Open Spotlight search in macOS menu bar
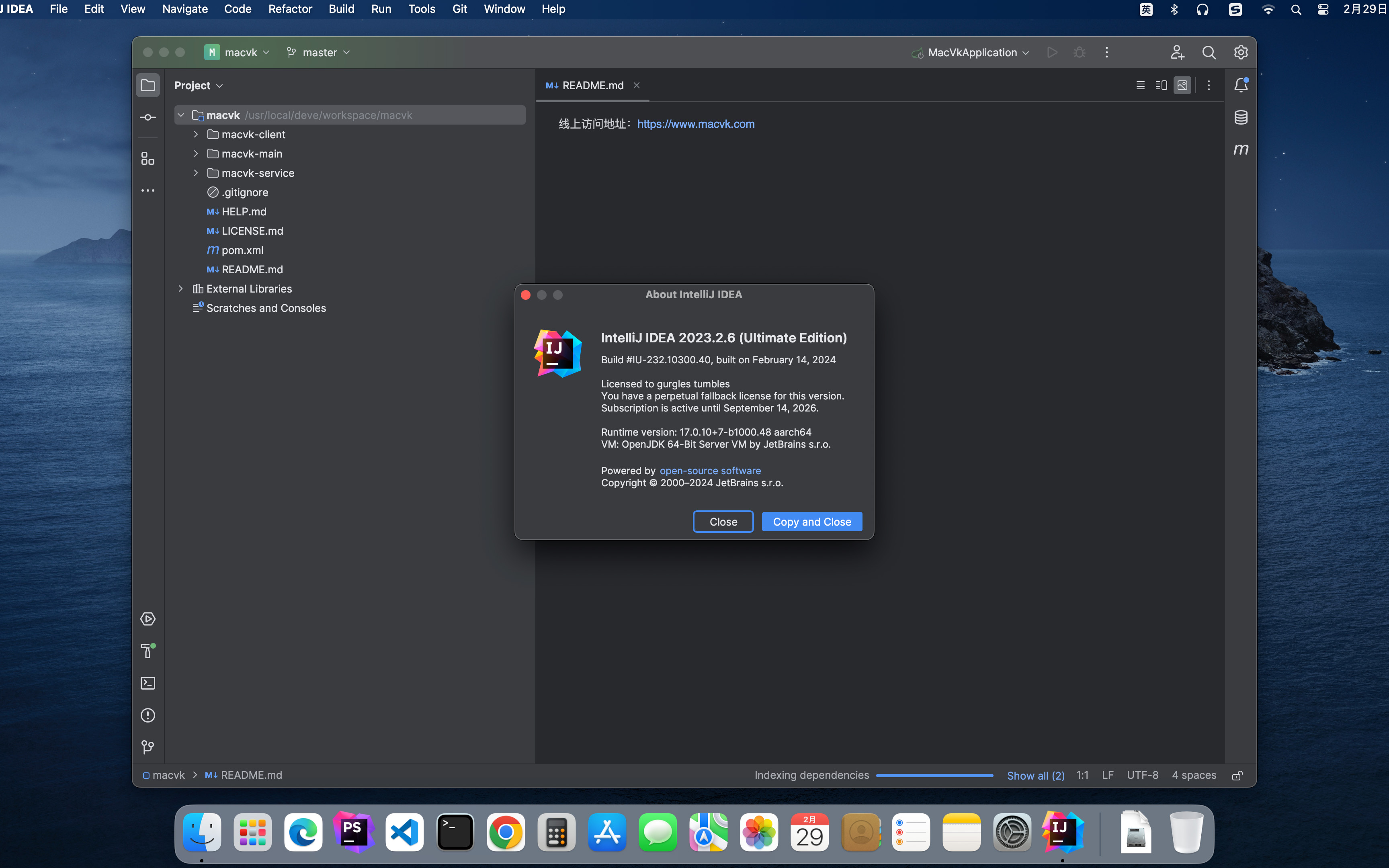This screenshot has width=1389, height=868. pyautogui.click(x=1296, y=9)
